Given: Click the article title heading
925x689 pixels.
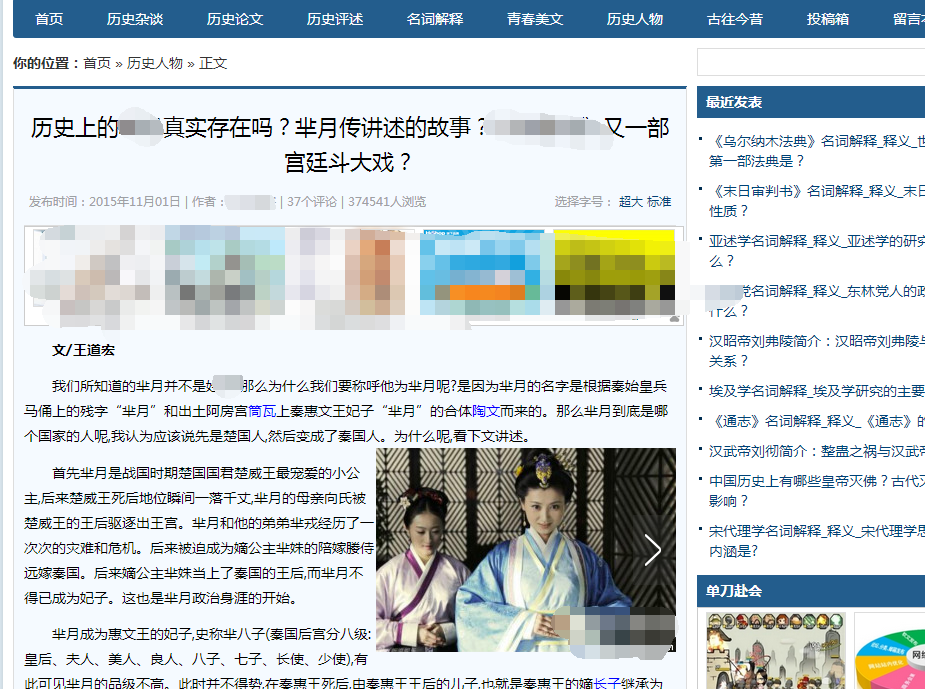Looking at the screenshot, I should (349, 145).
